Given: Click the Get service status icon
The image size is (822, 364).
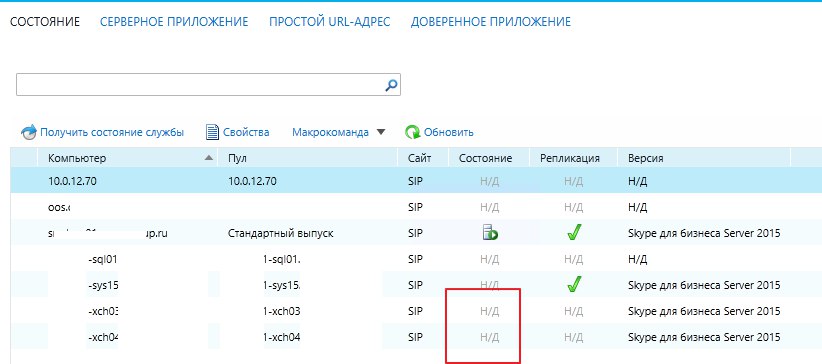Looking at the screenshot, I should 29,132.
